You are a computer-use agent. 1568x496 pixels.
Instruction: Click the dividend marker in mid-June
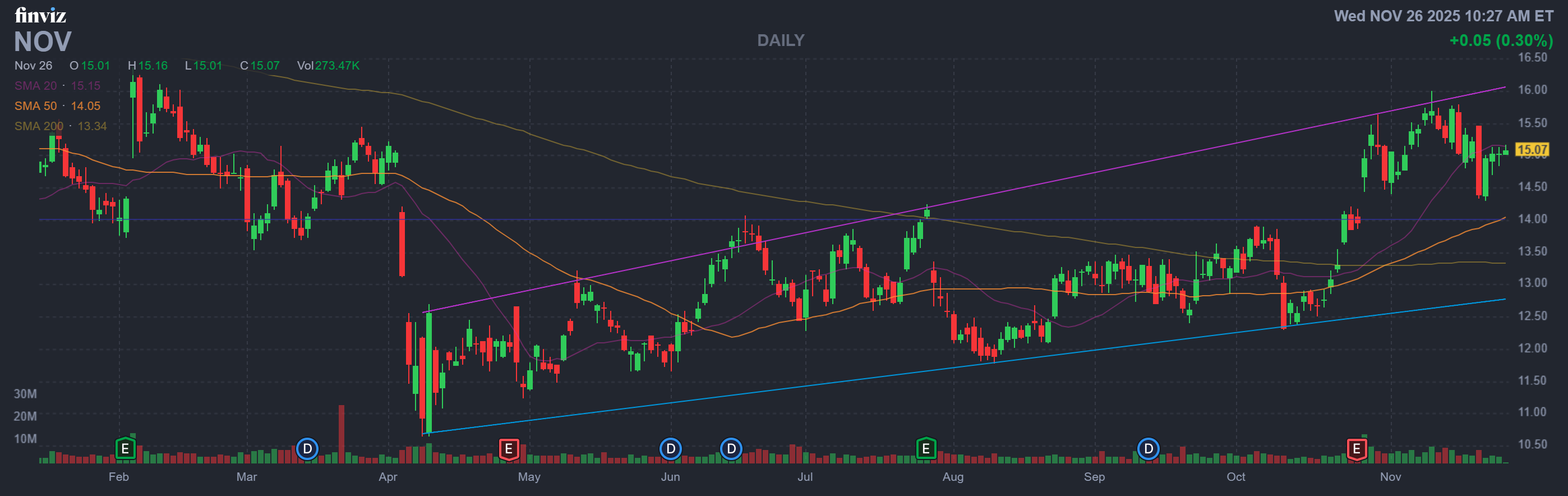click(x=731, y=449)
